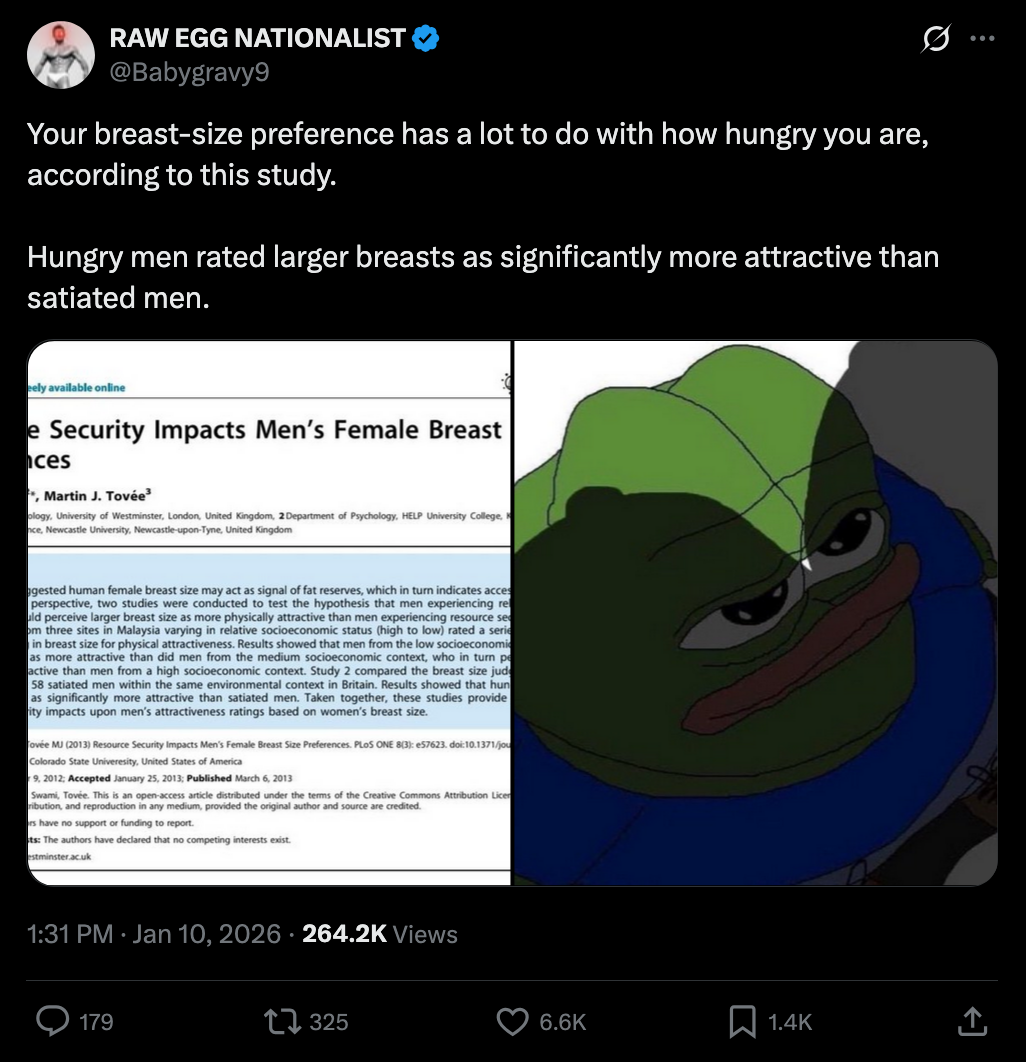Click the blue verified checkmark badge
This screenshot has height=1062, width=1026.
pyautogui.click(x=426, y=39)
